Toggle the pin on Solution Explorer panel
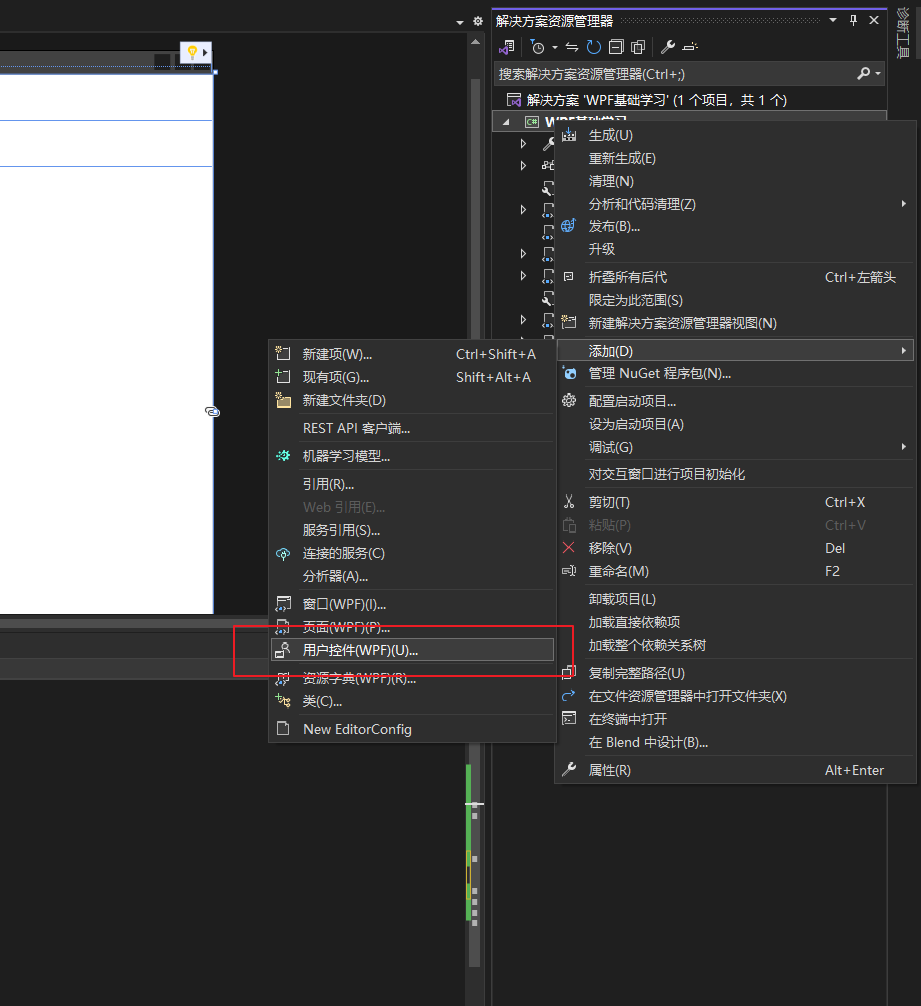The image size is (921, 1006). pos(853,20)
